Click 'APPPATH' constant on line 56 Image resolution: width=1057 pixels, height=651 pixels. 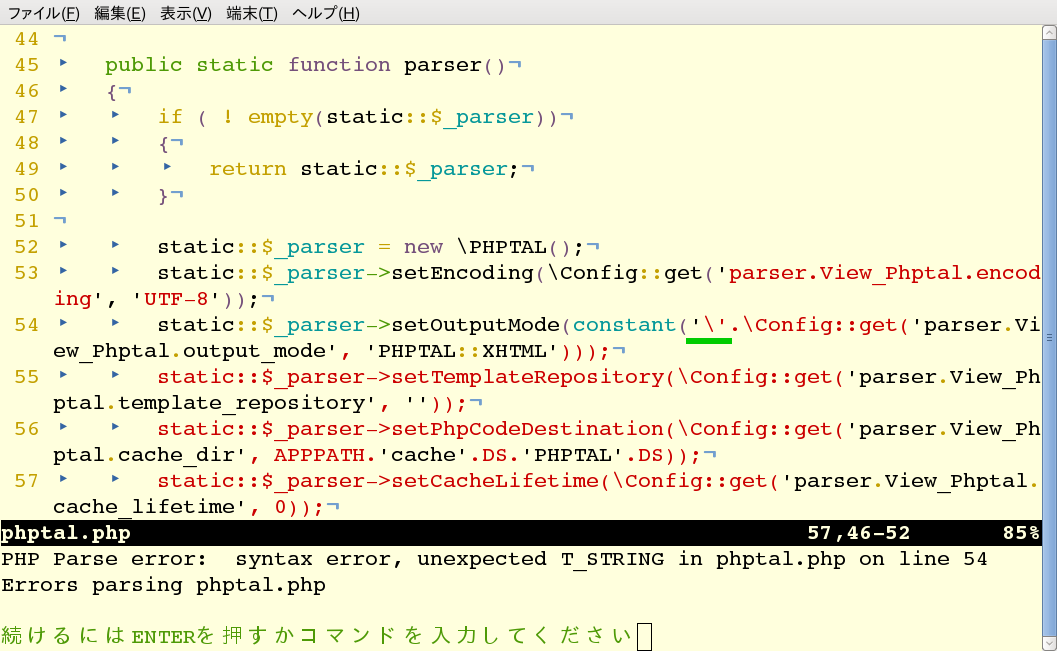(320, 455)
